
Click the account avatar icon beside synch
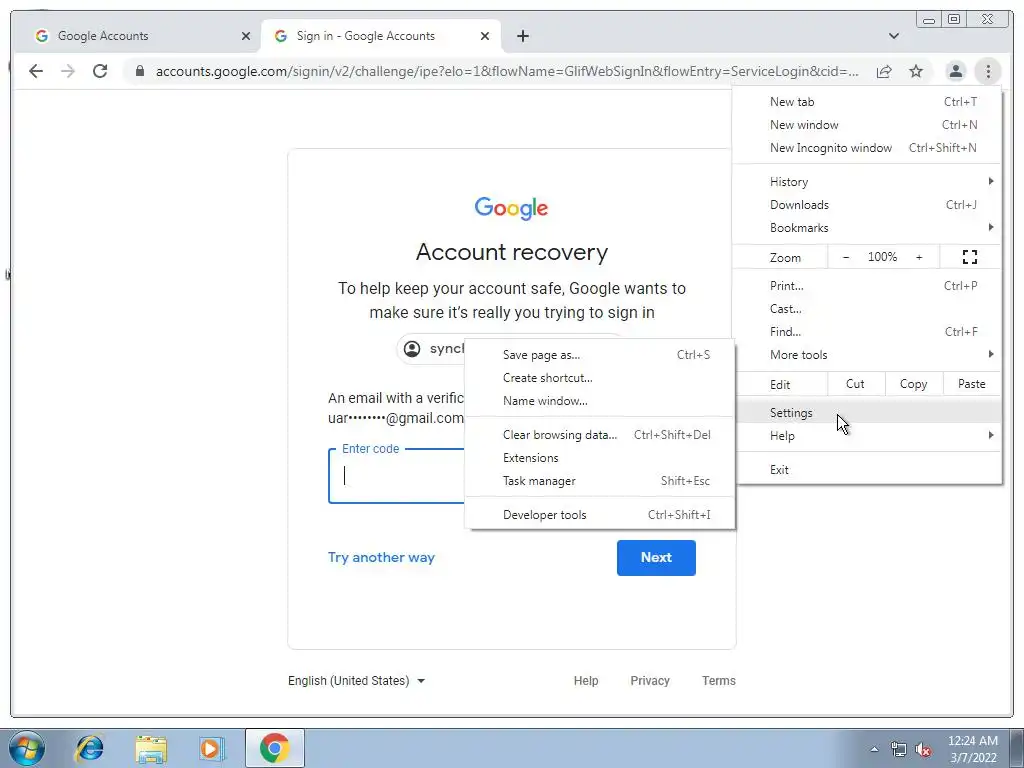coord(412,349)
